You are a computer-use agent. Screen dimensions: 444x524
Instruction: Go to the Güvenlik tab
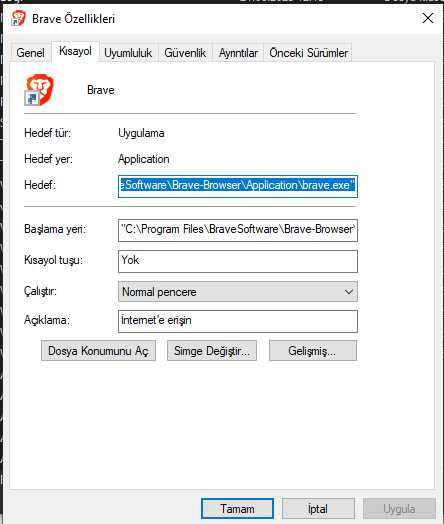coord(185,53)
